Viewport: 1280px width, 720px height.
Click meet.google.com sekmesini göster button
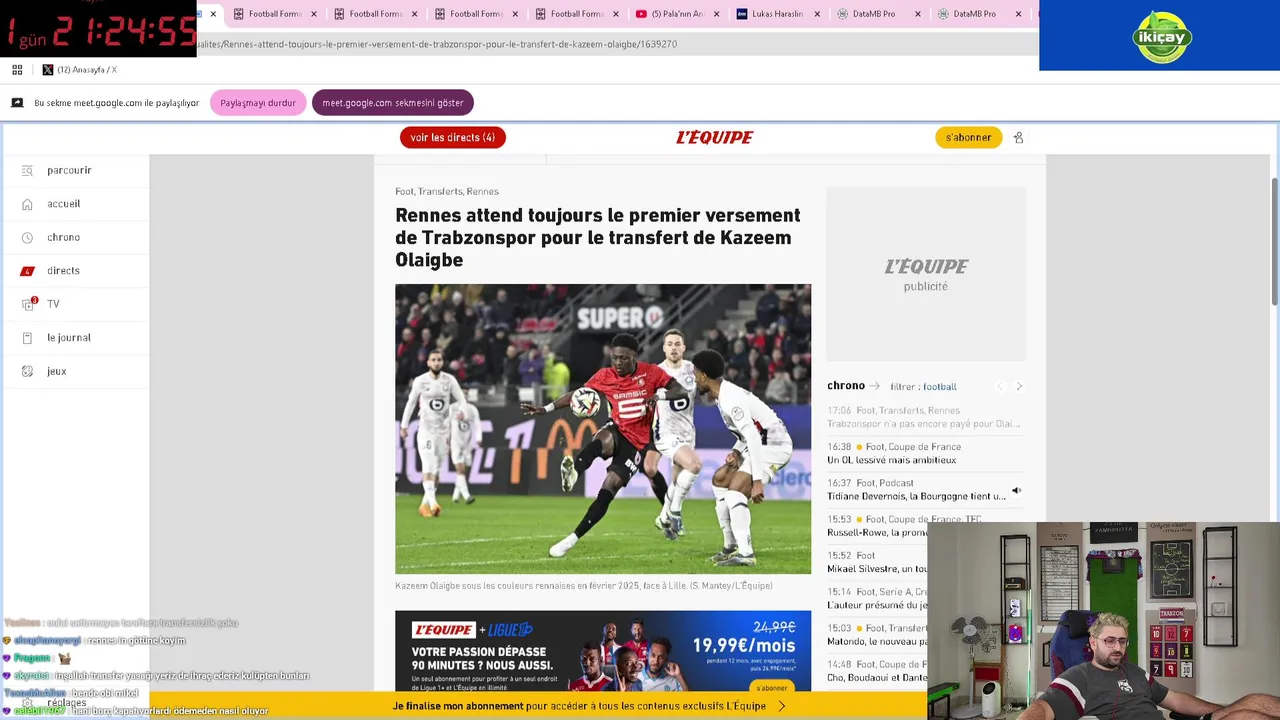click(393, 103)
